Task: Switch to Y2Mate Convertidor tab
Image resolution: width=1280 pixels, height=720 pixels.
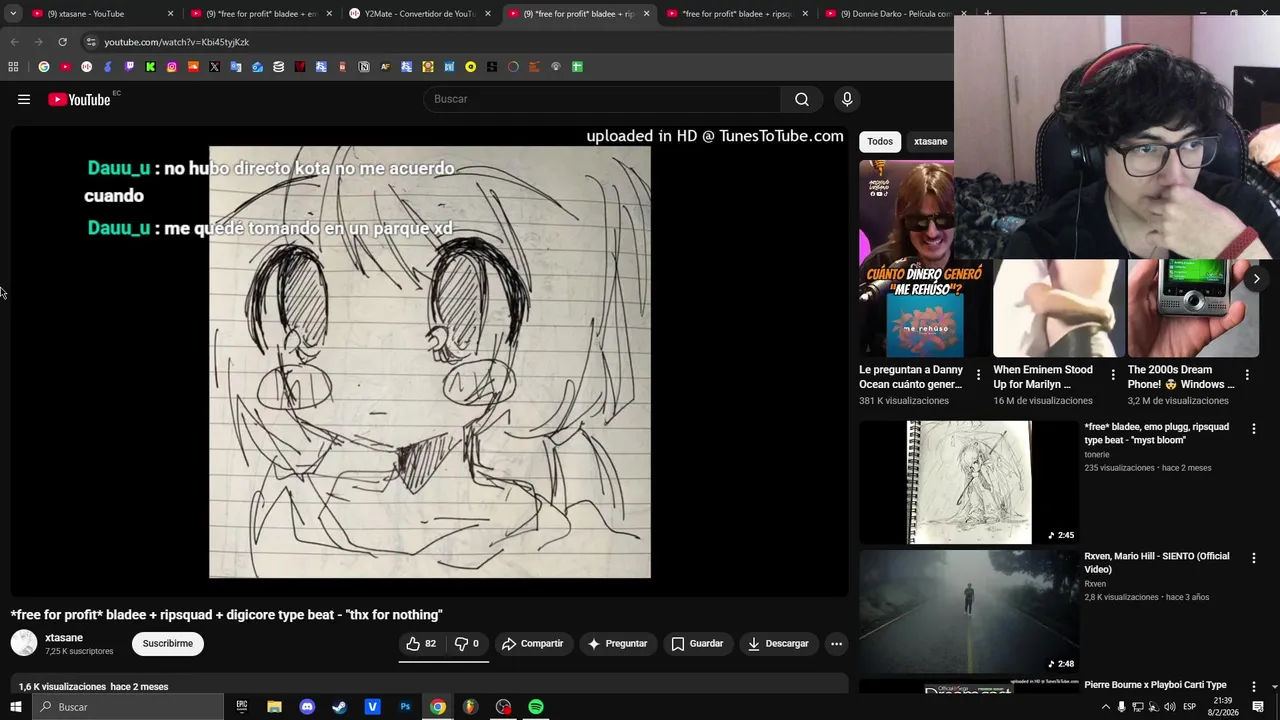Action: point(419,14)
